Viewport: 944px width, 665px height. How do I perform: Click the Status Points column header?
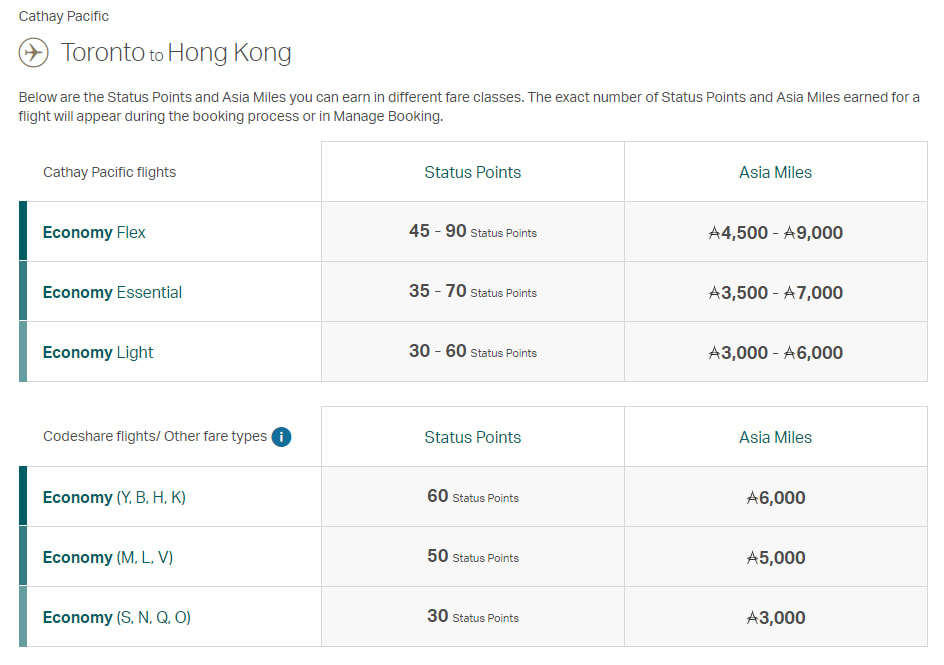[472, 171]
